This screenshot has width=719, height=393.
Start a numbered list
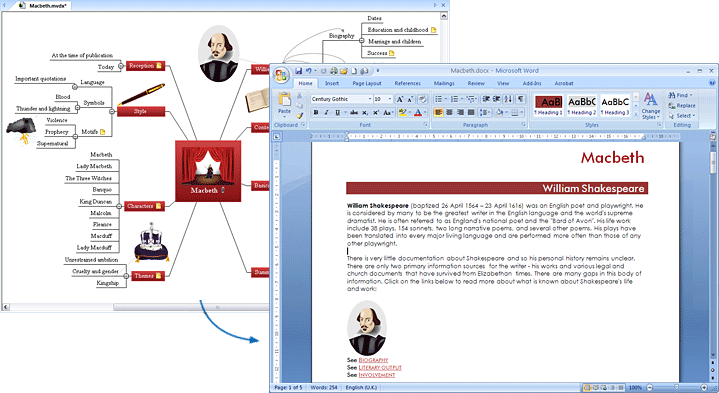pyautogui.click(x=454, y=99)
